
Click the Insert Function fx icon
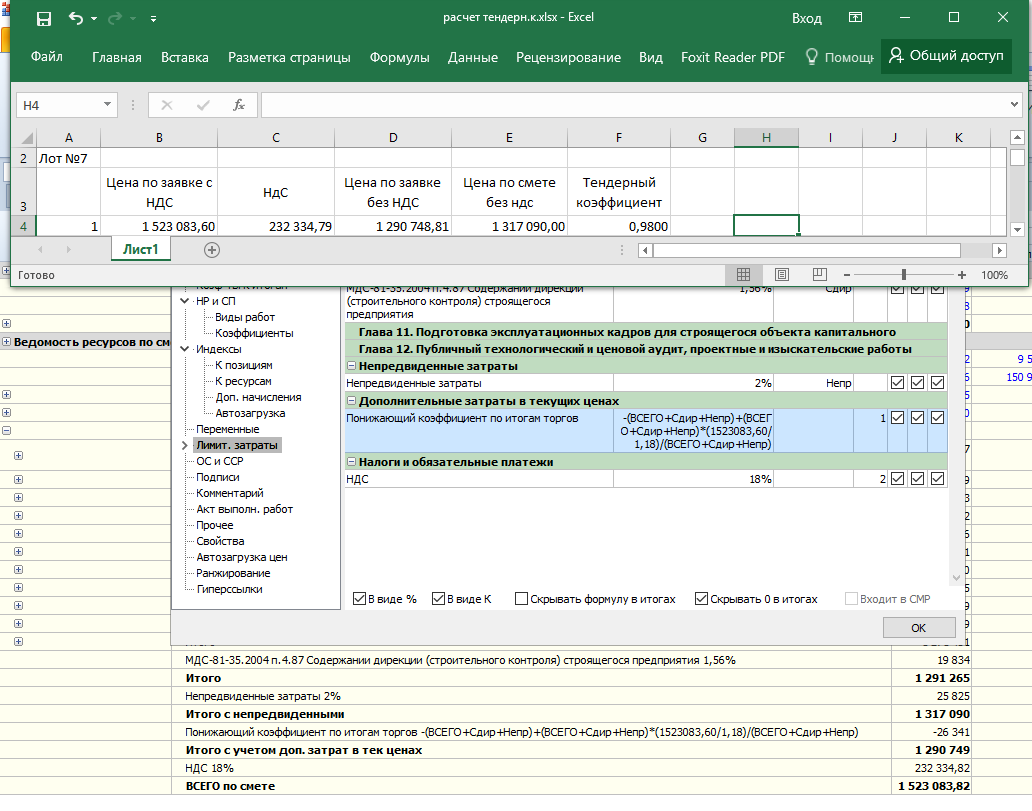[x=238, y=105]
